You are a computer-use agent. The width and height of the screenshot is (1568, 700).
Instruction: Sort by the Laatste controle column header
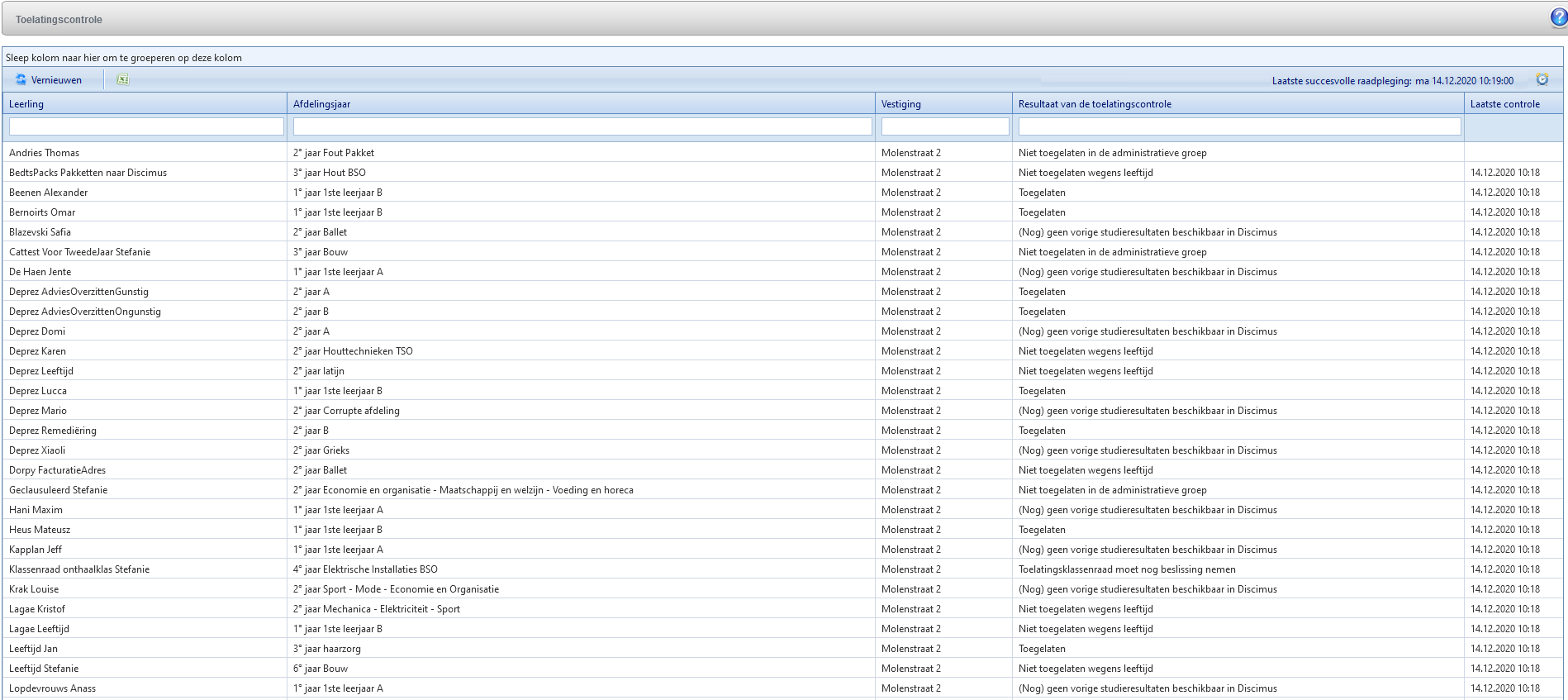pos(1513,103)
